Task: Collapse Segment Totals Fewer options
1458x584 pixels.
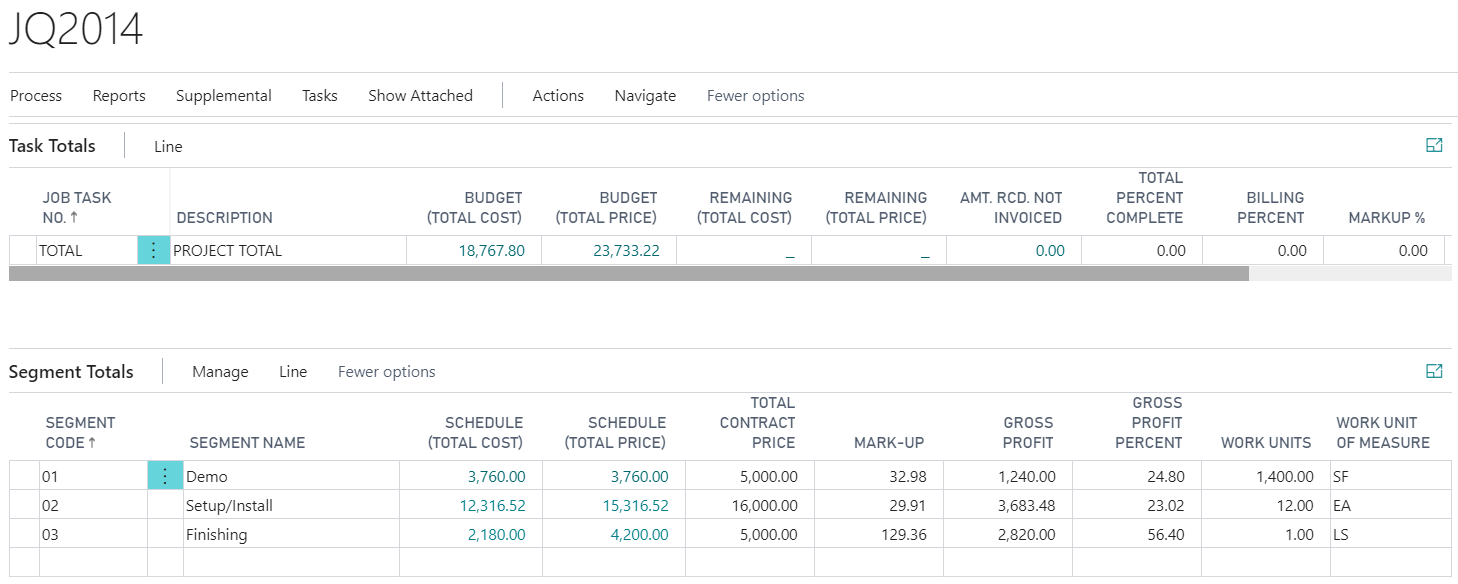Action: point(386,371)
